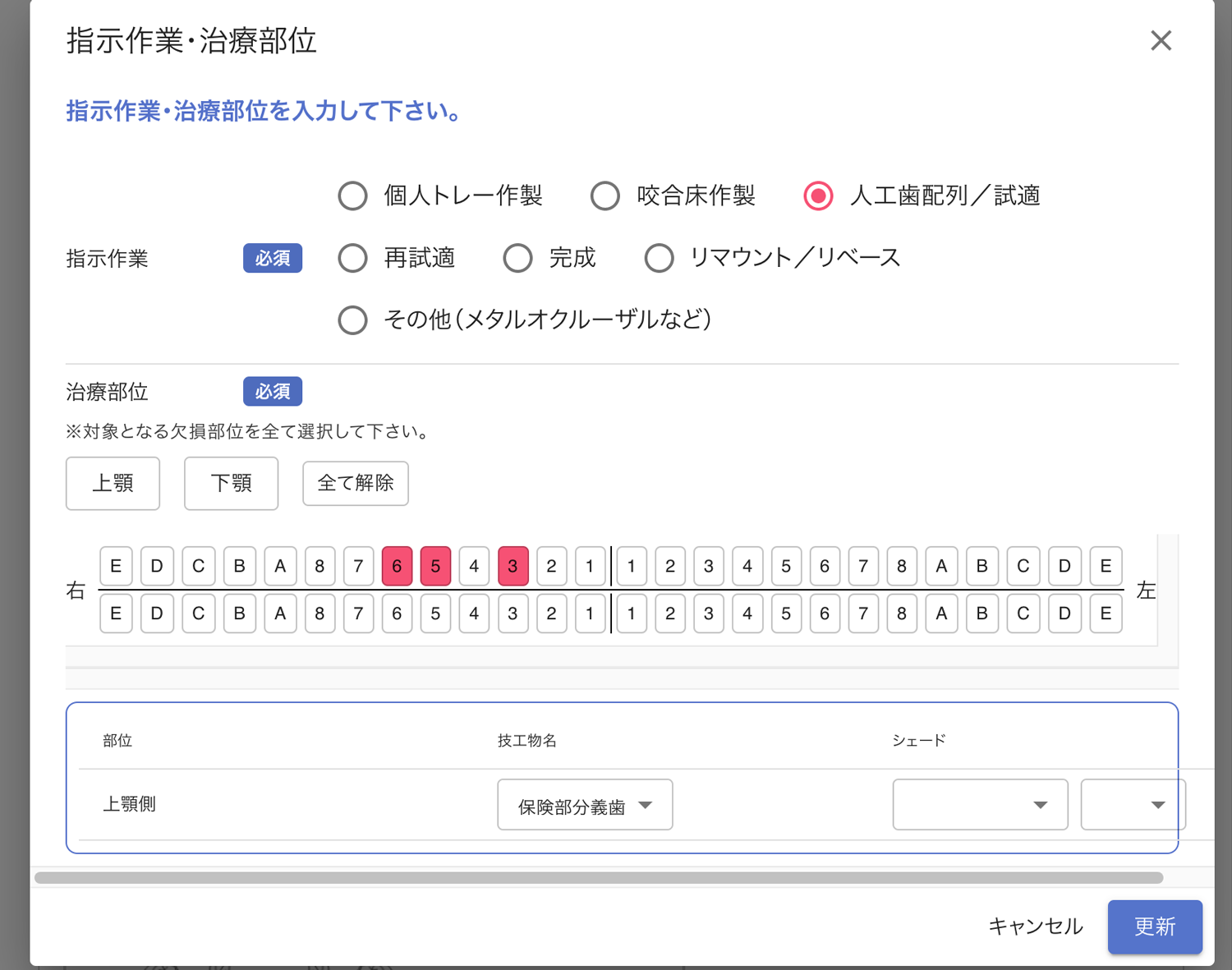This screenshot has height=970, width=1232.
Task: Deselect upper right tooth 3 highlighted in red
Action: (x=513, y=566)
